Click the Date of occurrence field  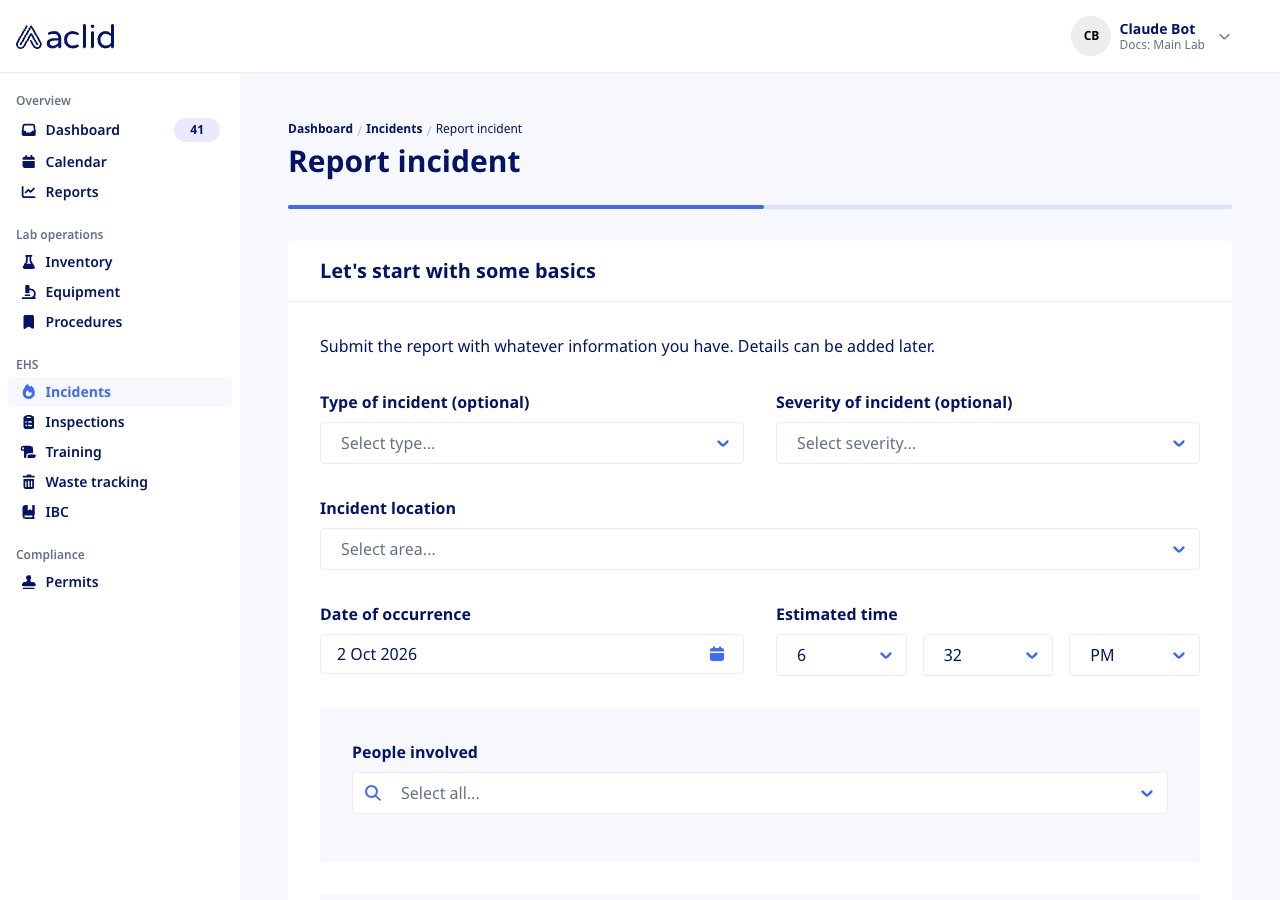pyautogui.click(x=532, y=654)
